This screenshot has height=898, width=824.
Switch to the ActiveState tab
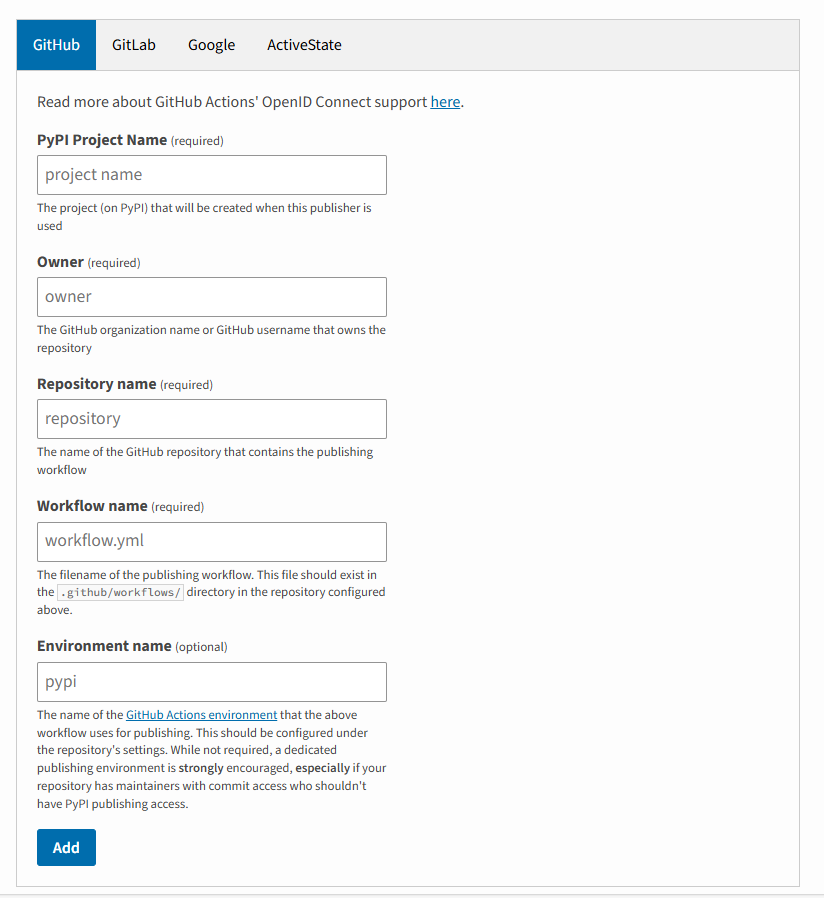304,45
